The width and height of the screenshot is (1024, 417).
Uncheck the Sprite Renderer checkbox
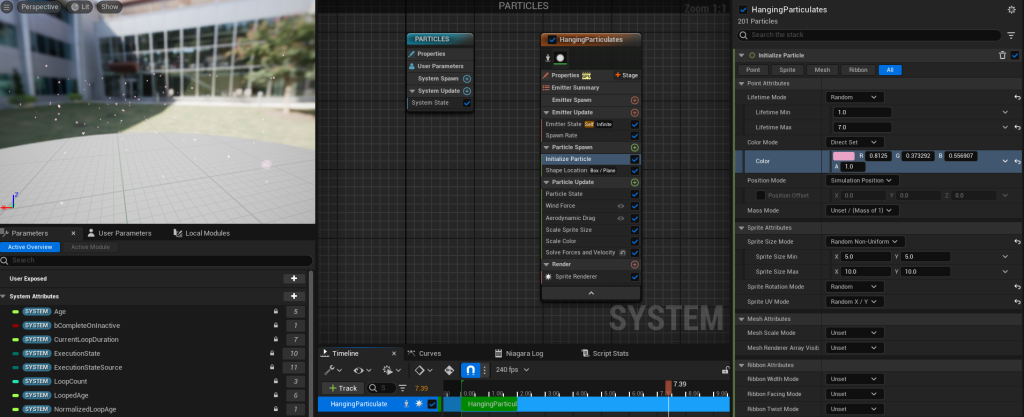click(x=634, y=276)
